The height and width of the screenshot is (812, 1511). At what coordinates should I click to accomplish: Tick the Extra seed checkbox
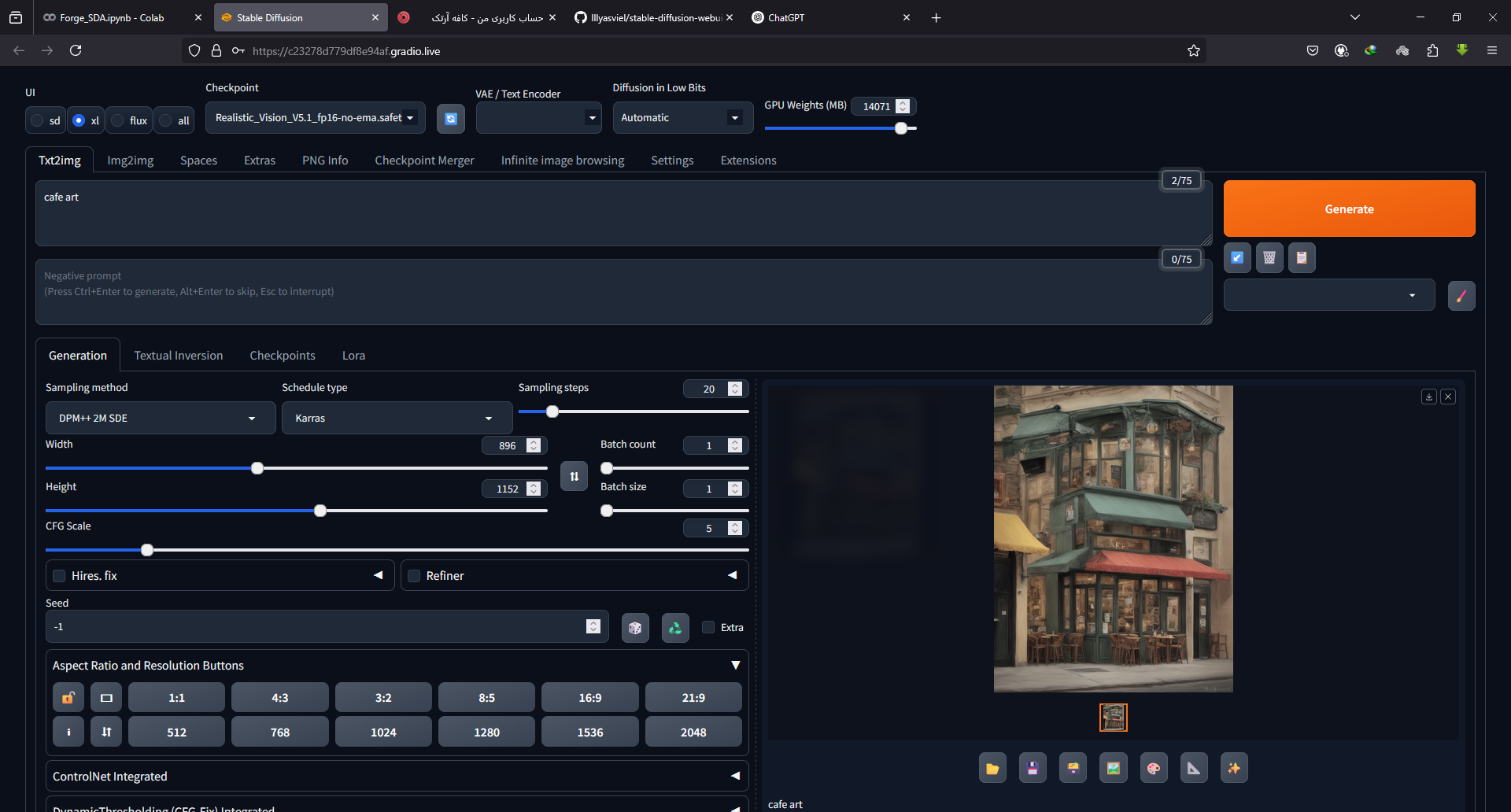[708, 627]
